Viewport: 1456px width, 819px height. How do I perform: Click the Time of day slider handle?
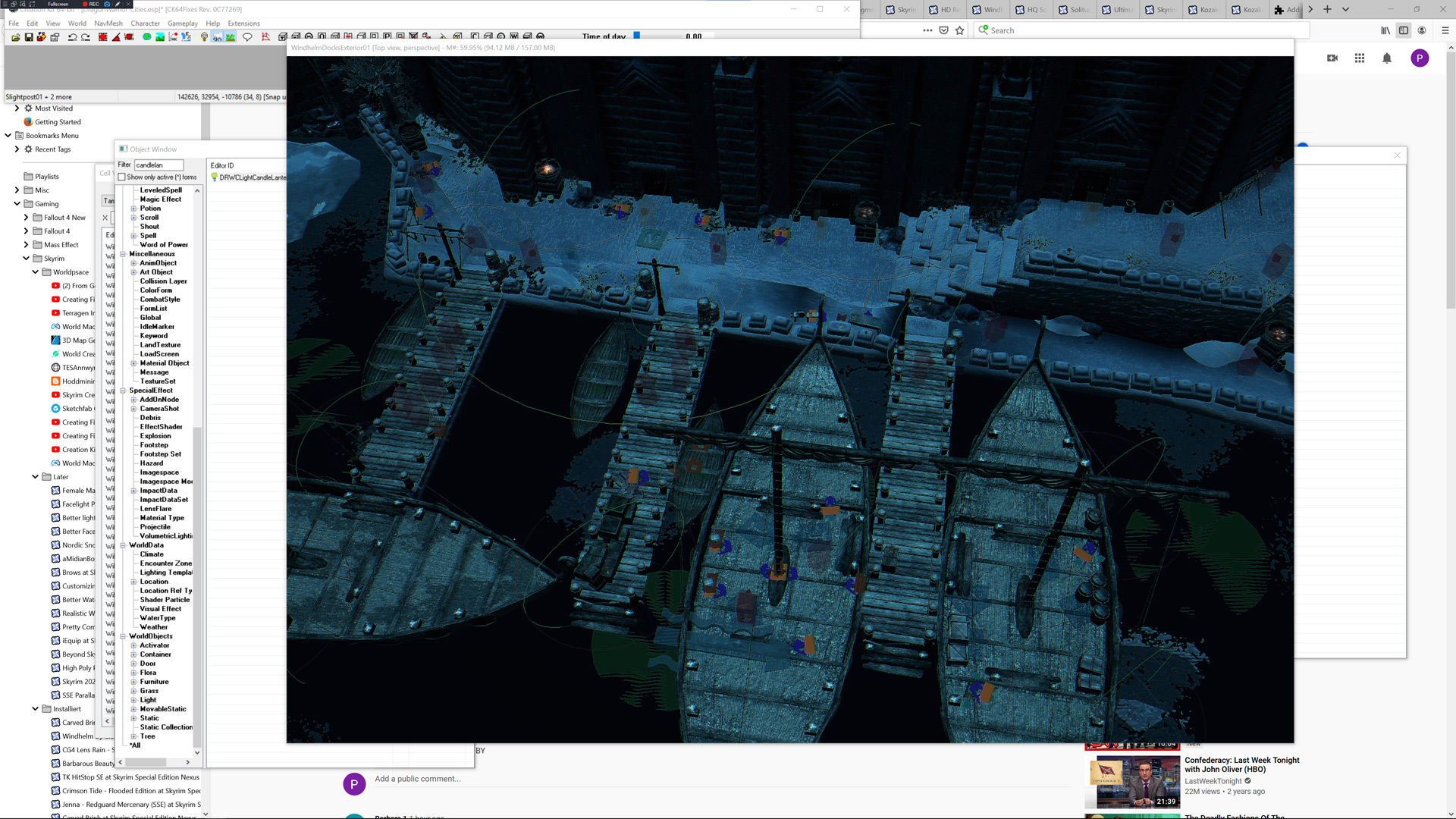pyautogui.click(x=637, y=36)
